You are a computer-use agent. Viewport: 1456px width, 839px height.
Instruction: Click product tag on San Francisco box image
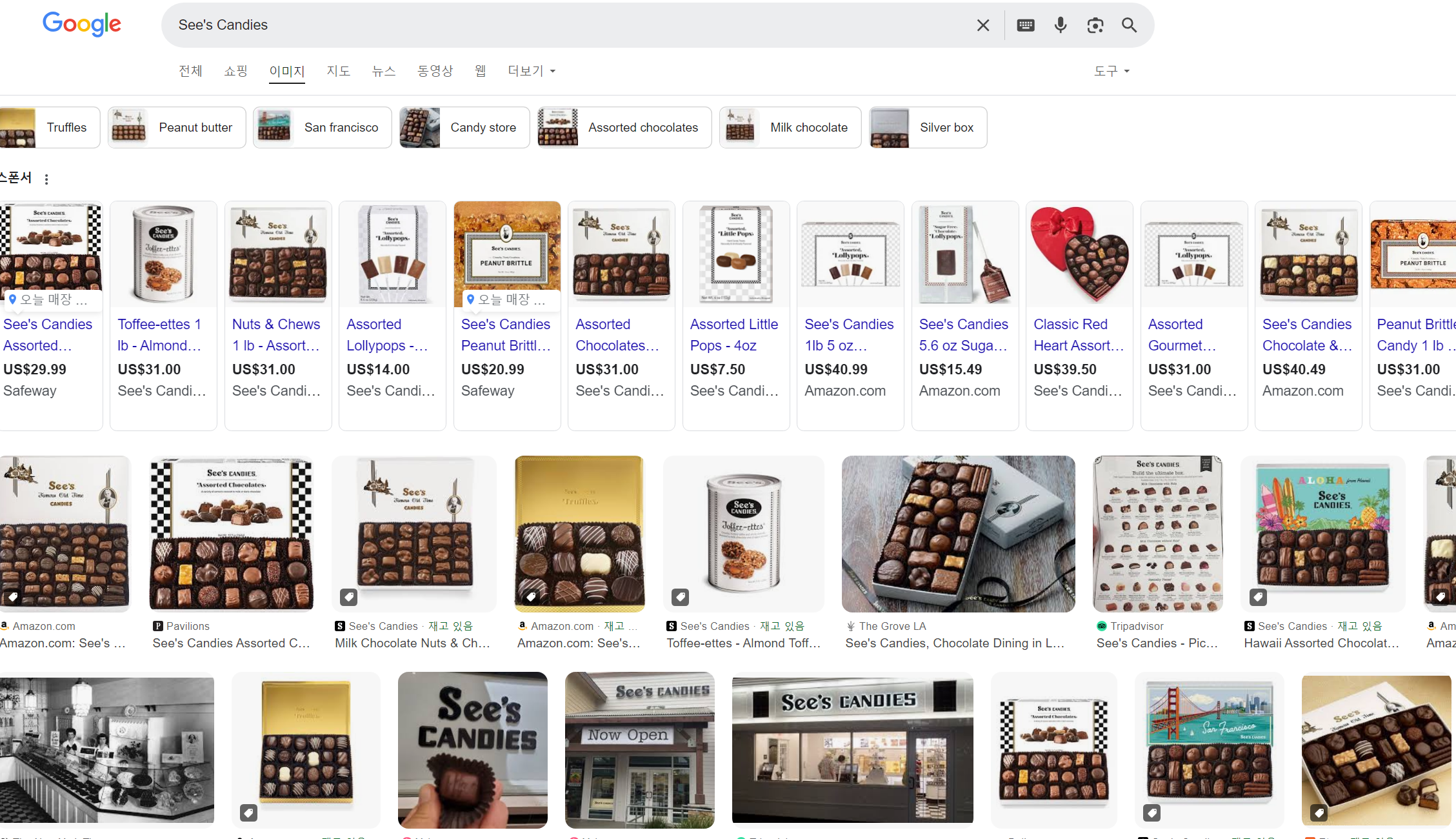point(1152,813)
